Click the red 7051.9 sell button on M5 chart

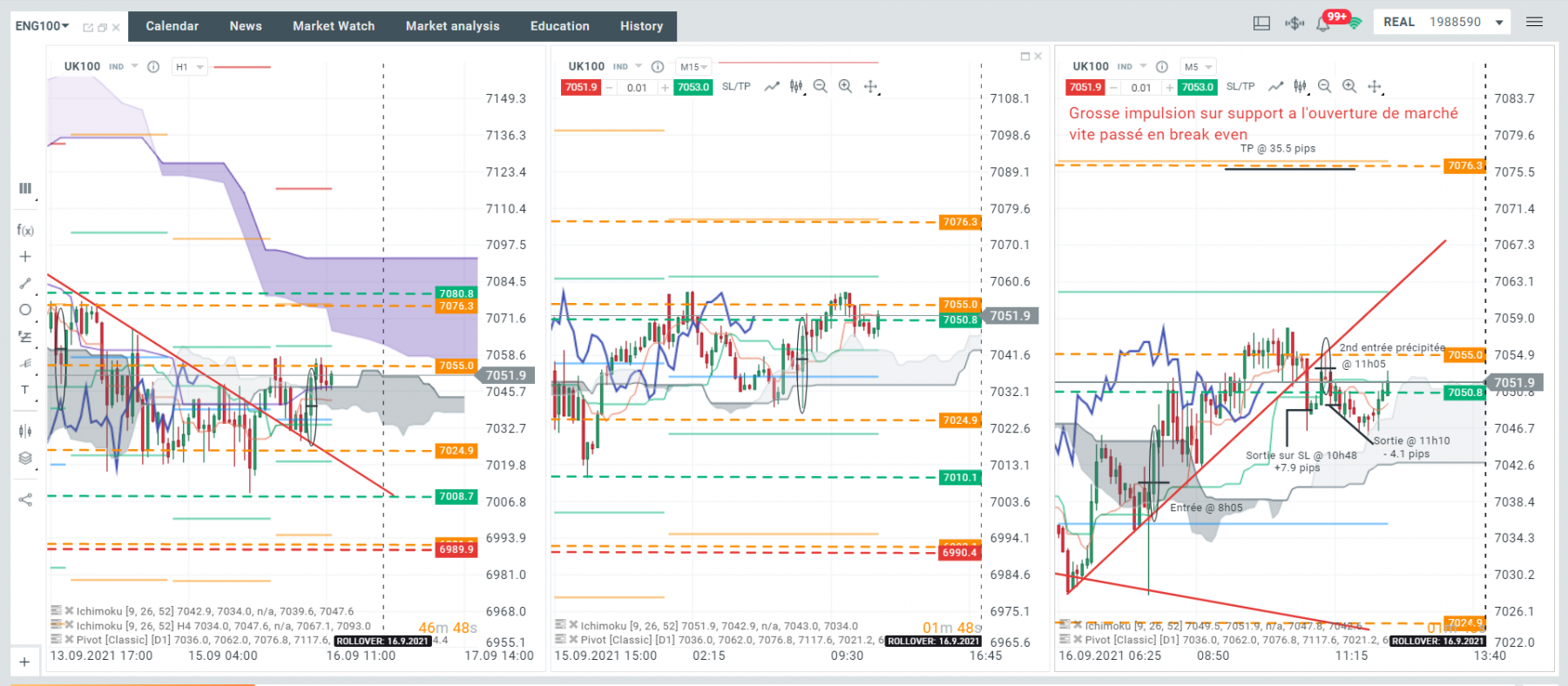click(1085, 87)
